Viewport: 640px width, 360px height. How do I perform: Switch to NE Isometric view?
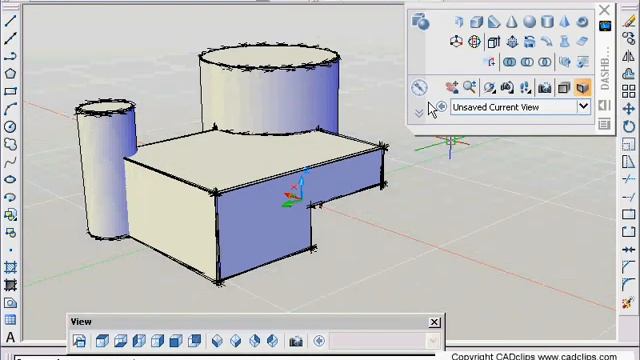point(254,341)
